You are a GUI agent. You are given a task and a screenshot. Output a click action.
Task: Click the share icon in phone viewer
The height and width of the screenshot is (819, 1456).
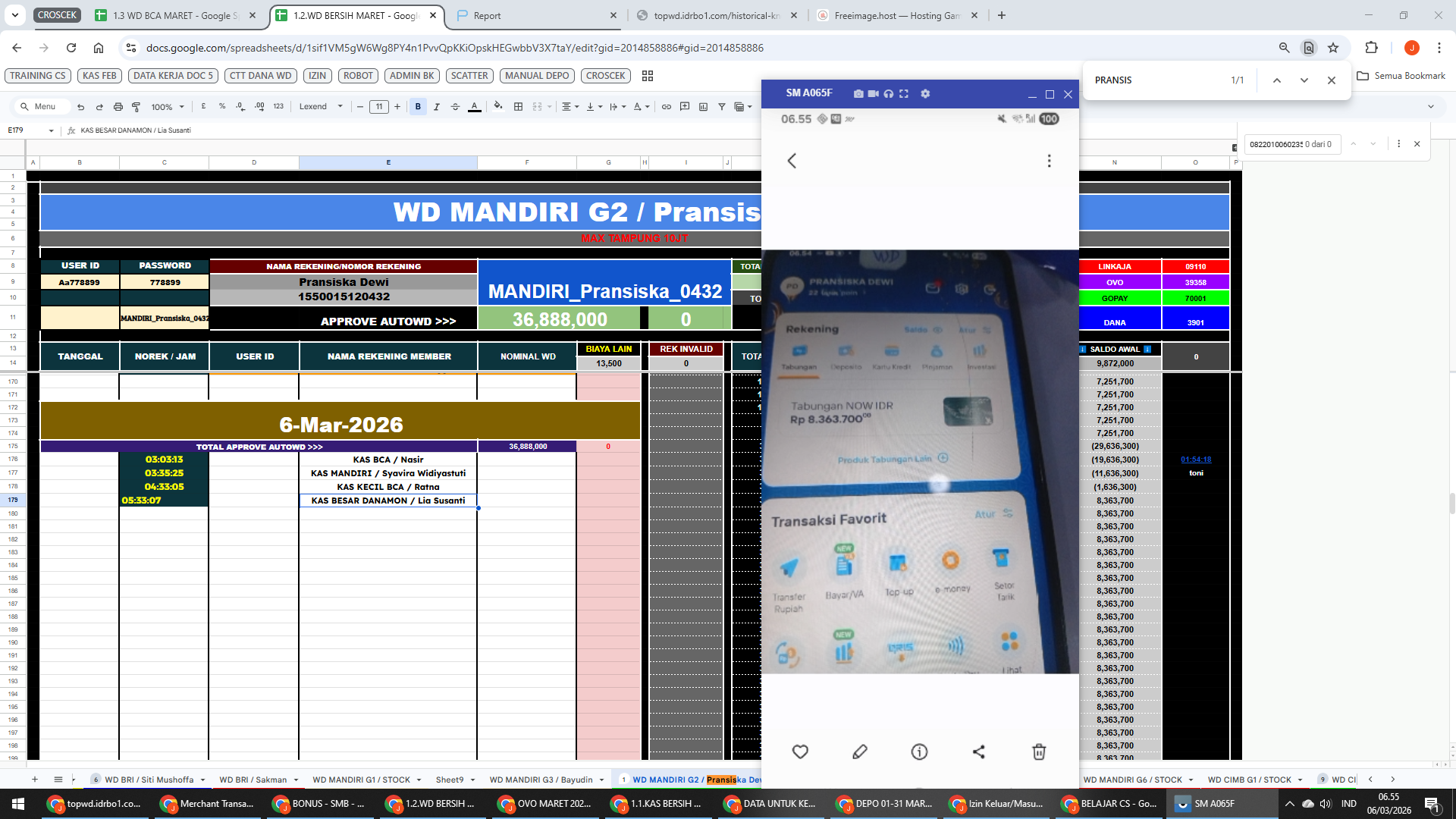coord(978,752)
